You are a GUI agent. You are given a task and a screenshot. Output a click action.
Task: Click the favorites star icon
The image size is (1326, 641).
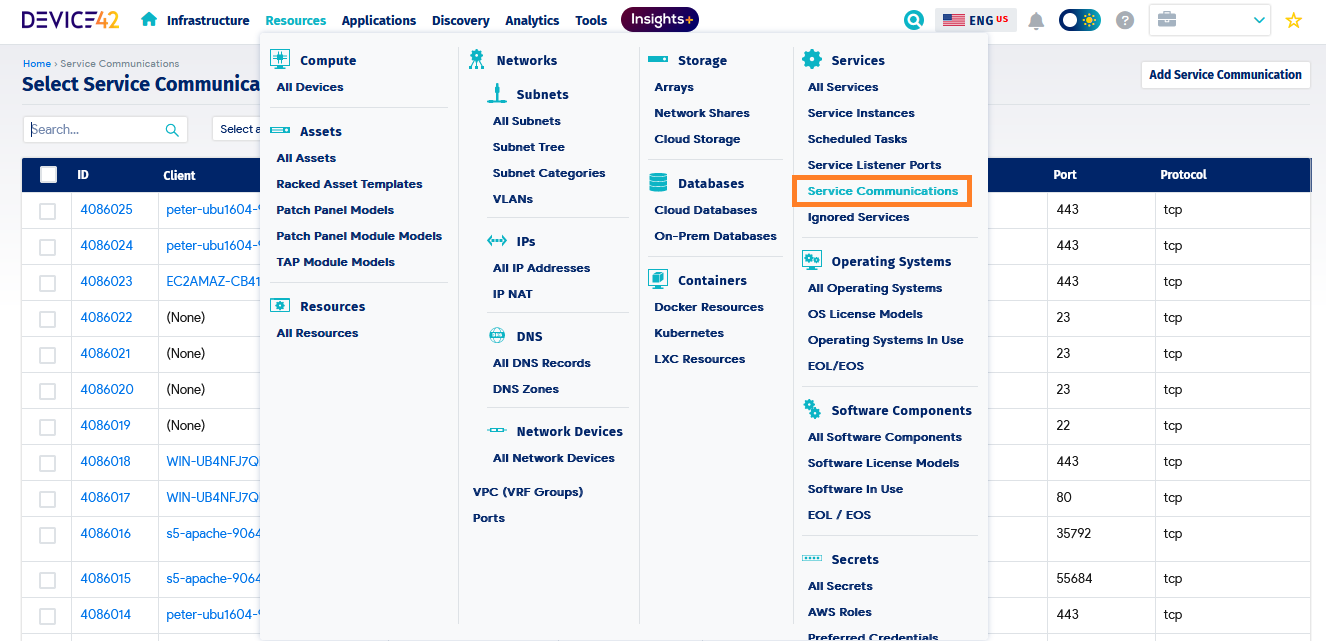[1293, 20]
